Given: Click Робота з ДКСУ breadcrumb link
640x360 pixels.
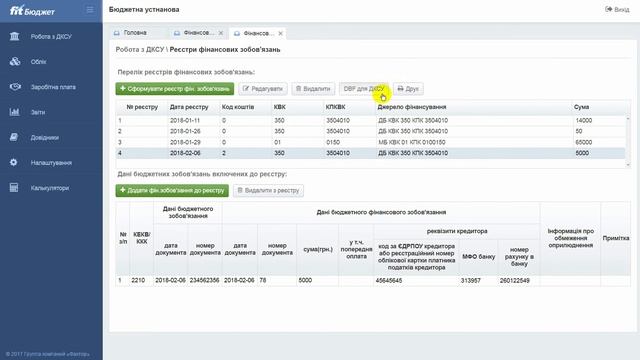Looking at the screenshot, I should pos(140,50).
